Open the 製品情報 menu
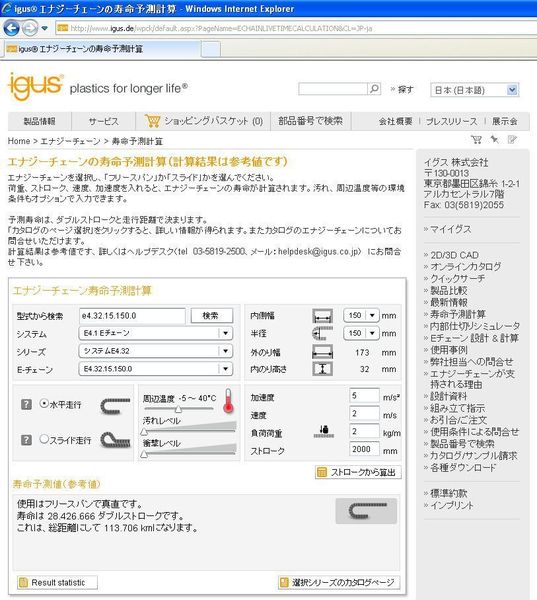The width and height of the screenshot is (537, 600). 39,121
